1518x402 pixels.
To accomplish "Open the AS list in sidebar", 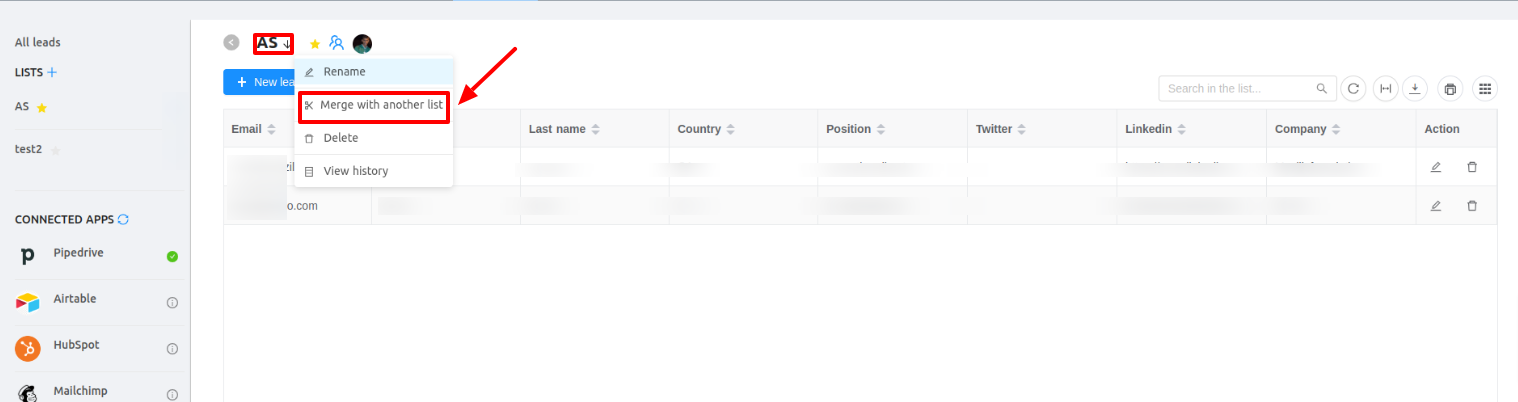I will [22, 106].
